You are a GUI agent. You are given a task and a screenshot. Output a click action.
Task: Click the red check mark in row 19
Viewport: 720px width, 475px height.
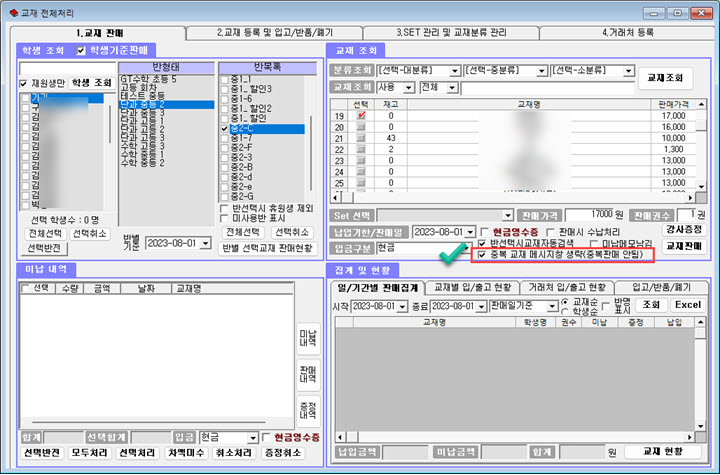[x=361, y=116]
